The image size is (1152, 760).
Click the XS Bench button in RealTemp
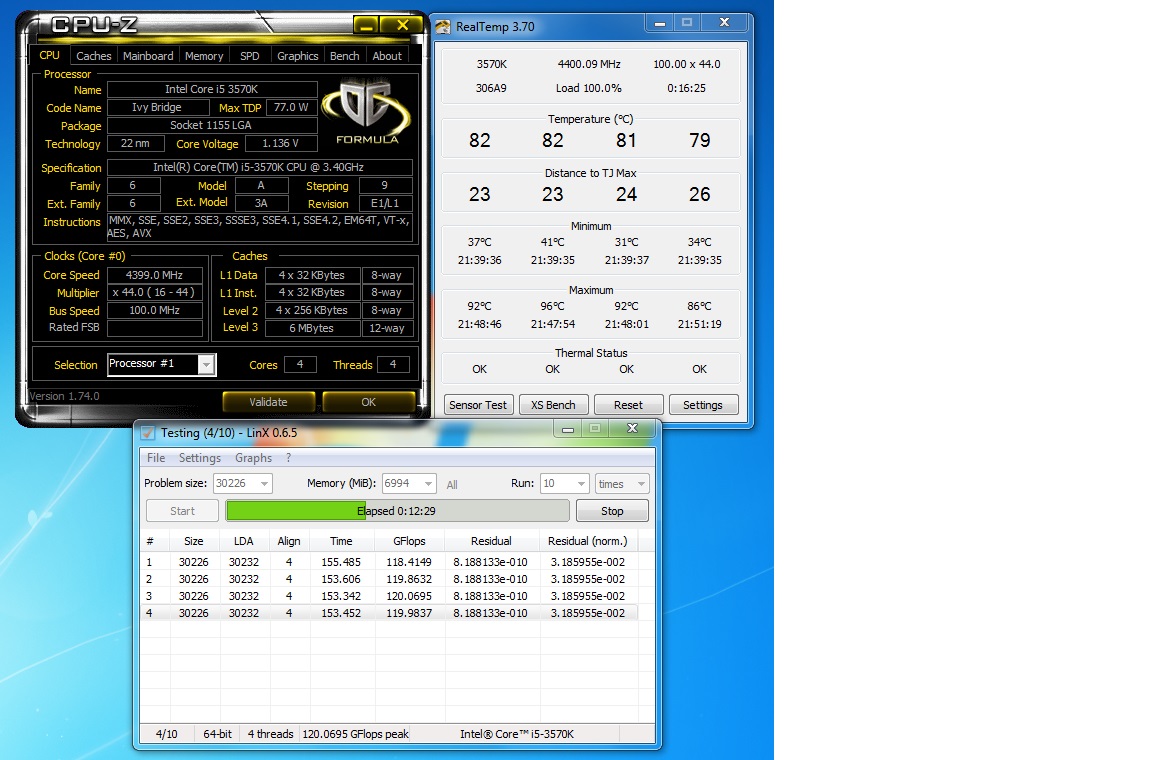coord(553,405)
